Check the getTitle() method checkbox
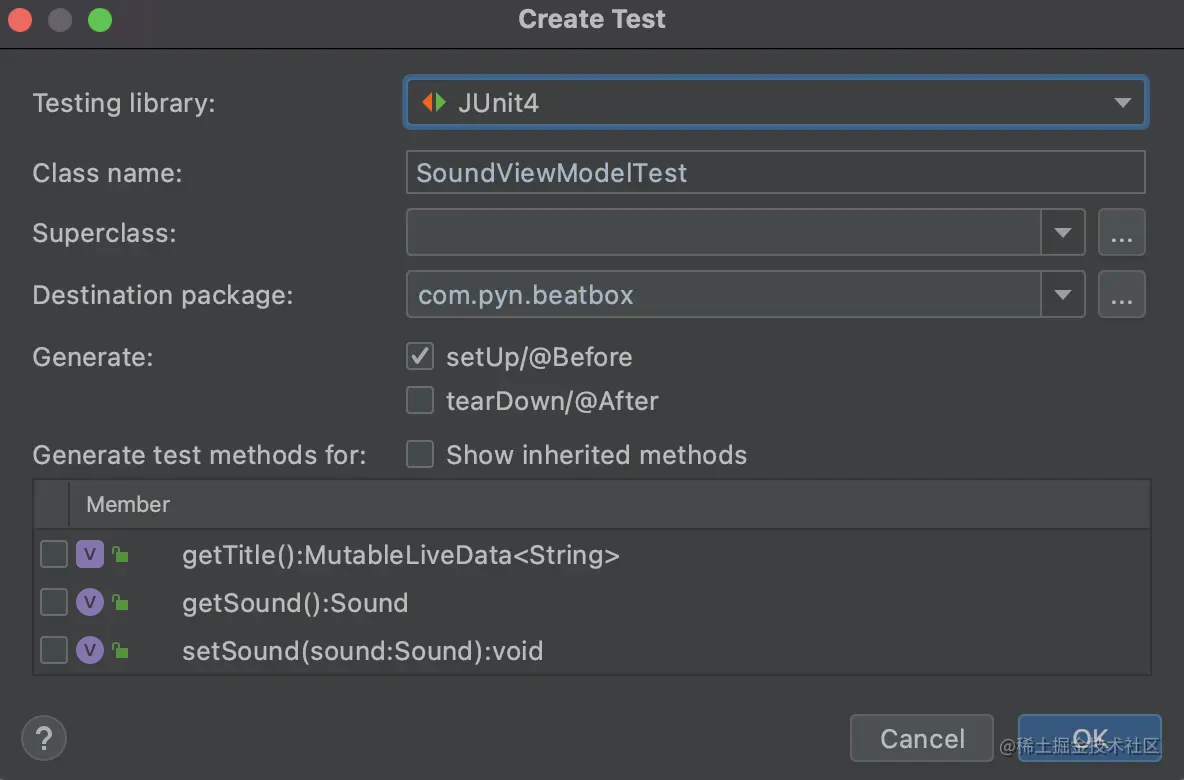Screen dimensions: 1184x780 coord(54,555)
